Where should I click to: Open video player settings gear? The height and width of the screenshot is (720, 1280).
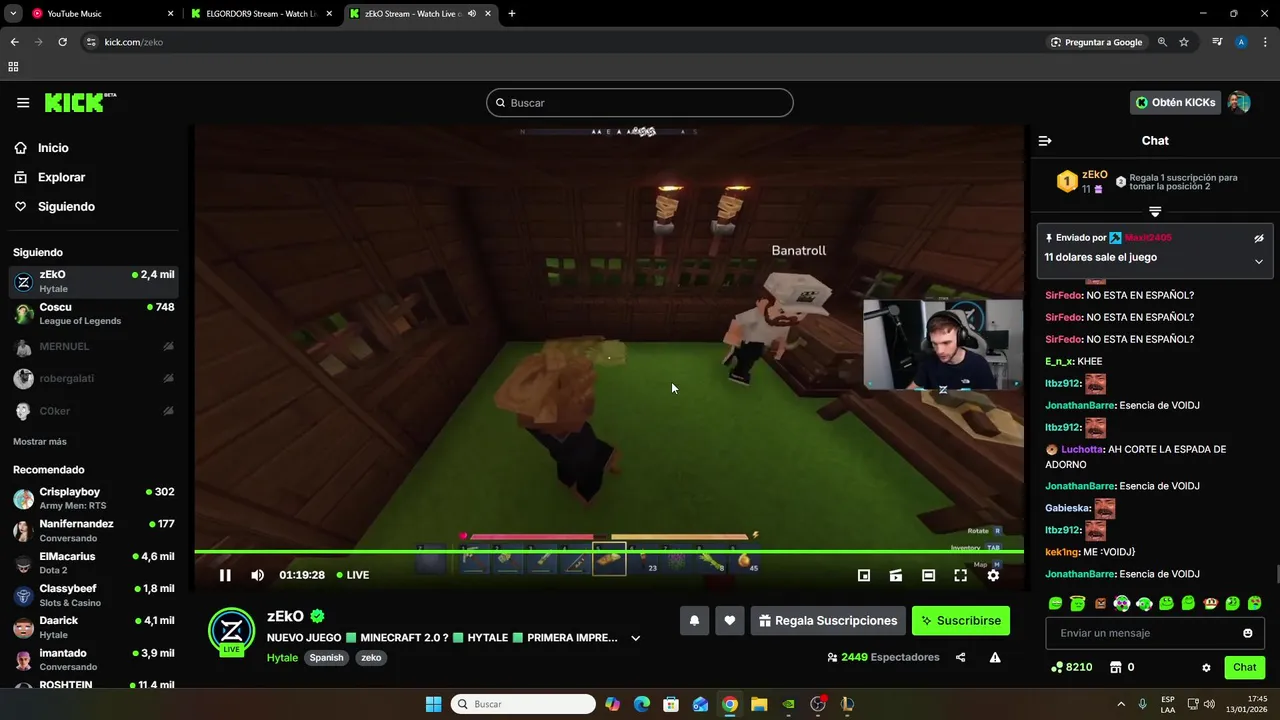point(993,575)
